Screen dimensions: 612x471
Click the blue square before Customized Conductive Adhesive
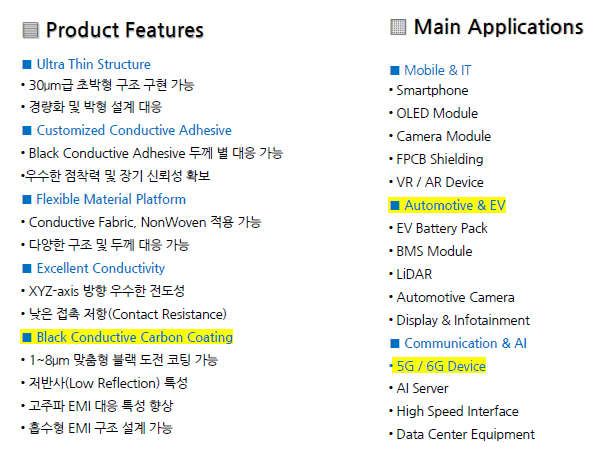coord(27,130)
